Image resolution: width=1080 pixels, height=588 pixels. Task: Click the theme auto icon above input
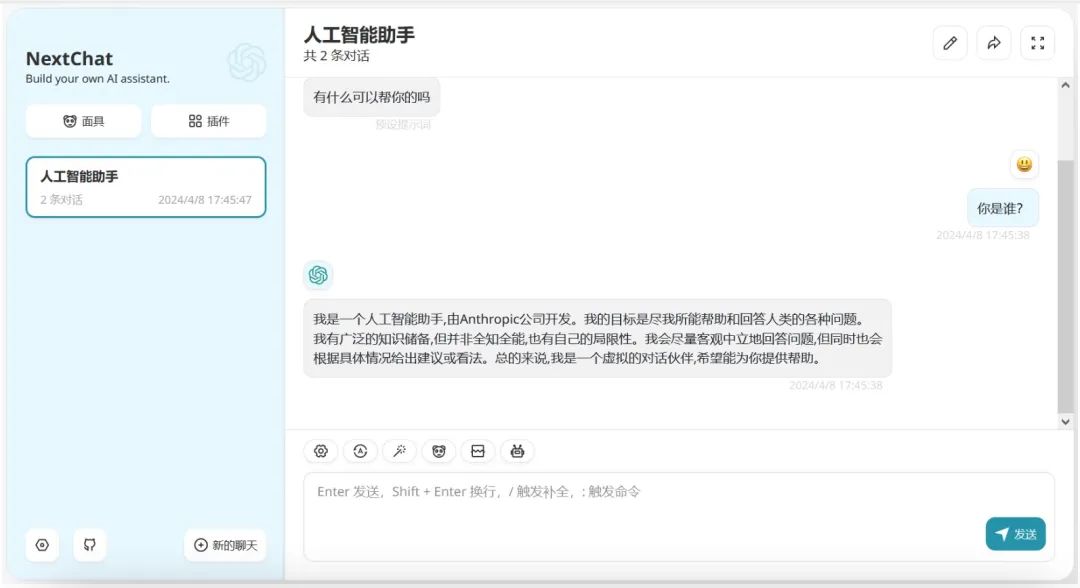(x=360, y=451)
